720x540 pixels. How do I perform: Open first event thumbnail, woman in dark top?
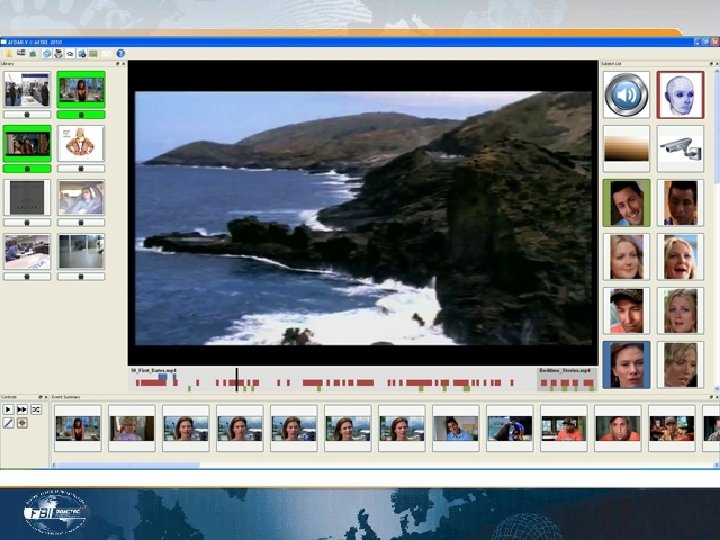pos(78,428)
